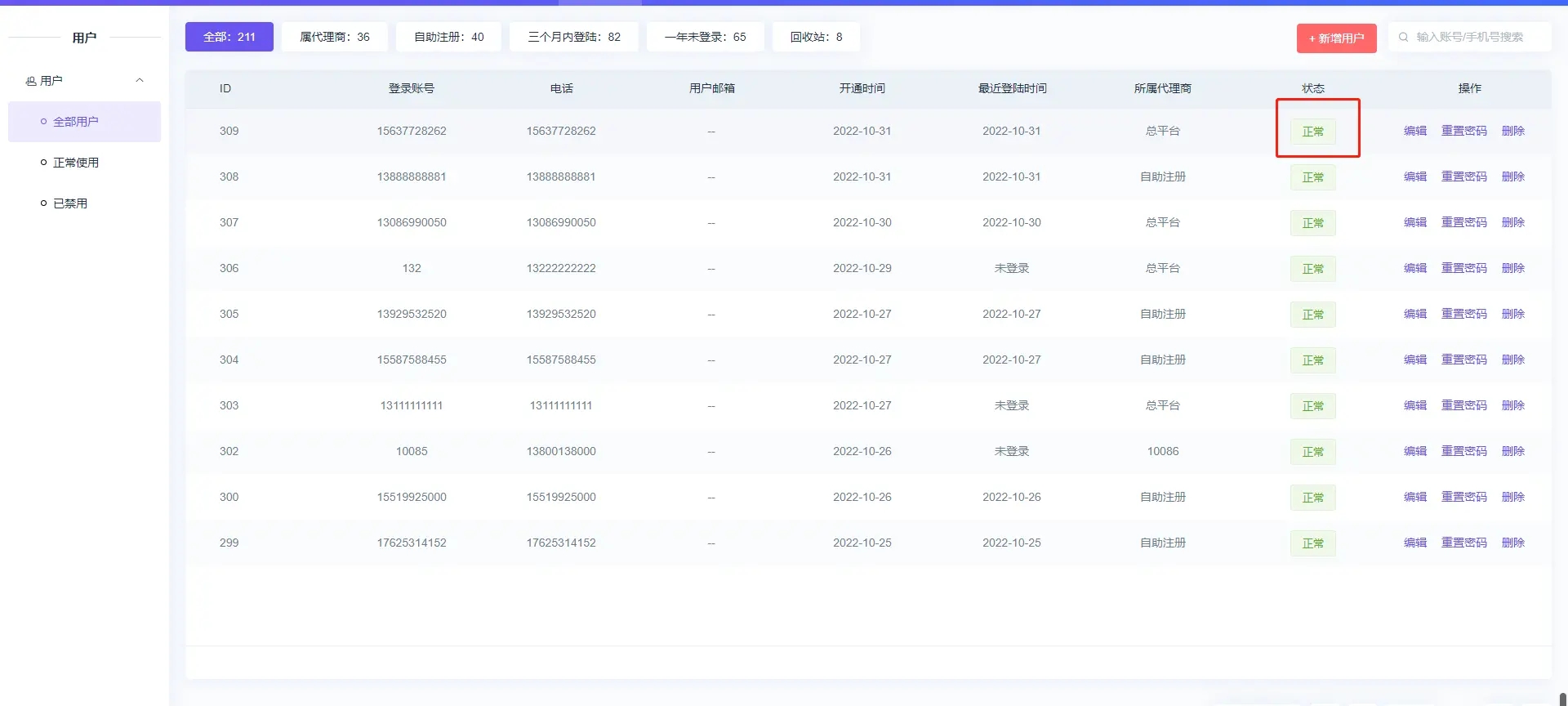The height and width of the screenshot is (706, 1568).
Task: Click 编辑 for user 308
Action: (1414, 176)
